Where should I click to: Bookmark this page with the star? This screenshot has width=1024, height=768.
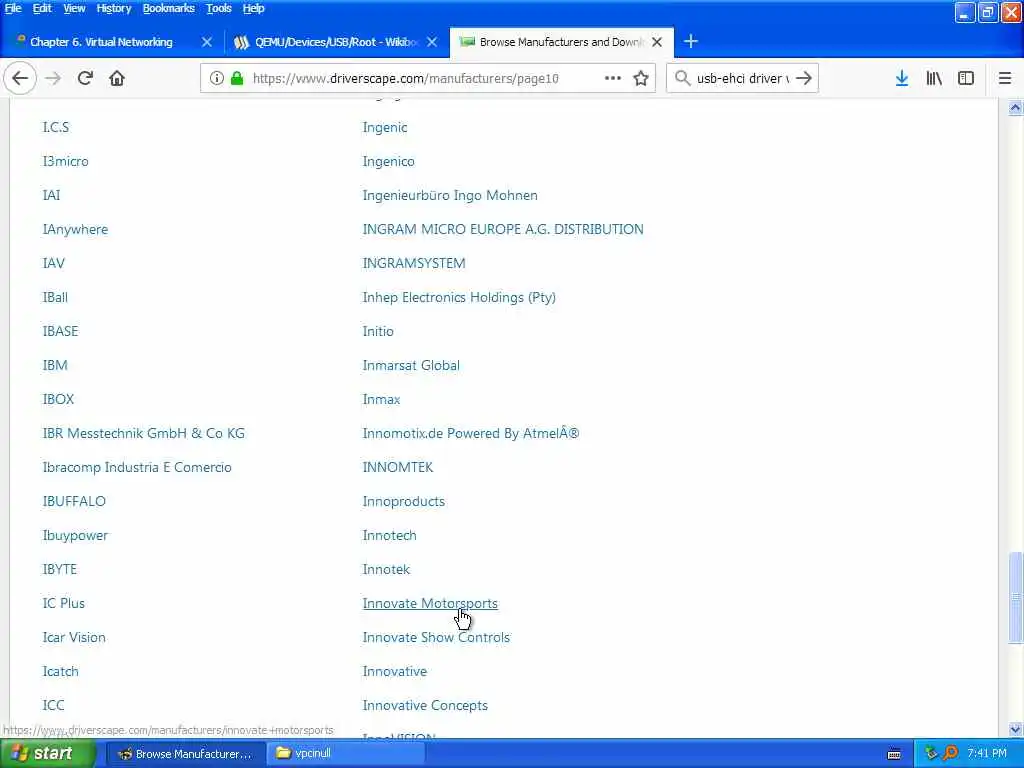(641, 78)
